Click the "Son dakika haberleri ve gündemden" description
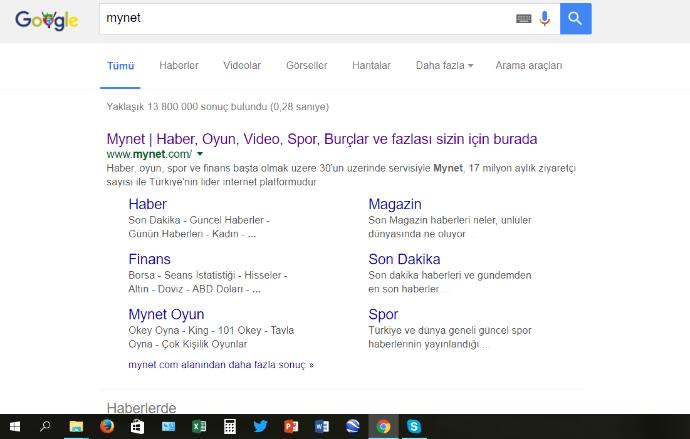Screen dimensions: 690x439 pyautogui.click(x=450, y=282)
